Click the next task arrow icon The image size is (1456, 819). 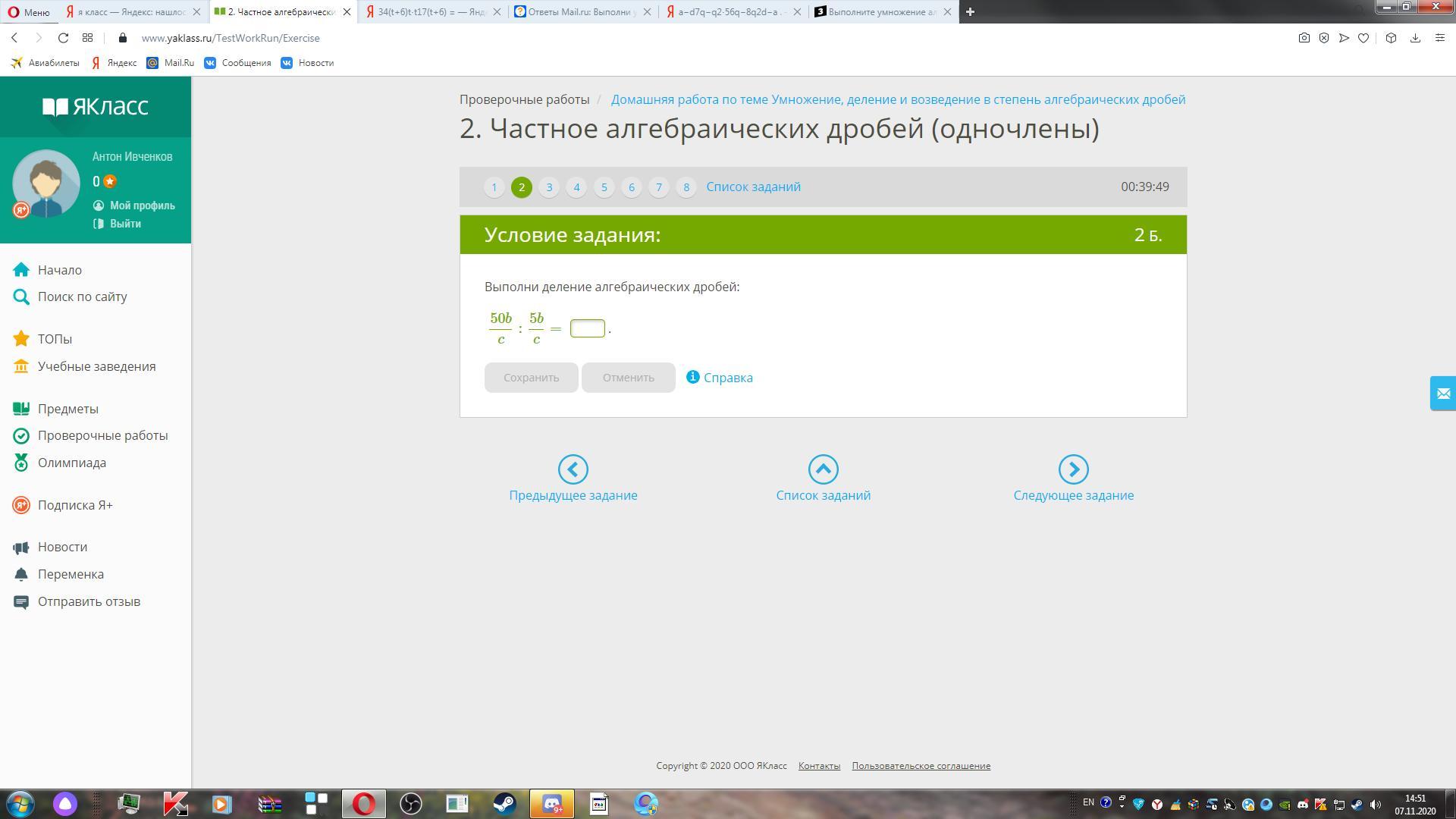tap(1073, 469)
